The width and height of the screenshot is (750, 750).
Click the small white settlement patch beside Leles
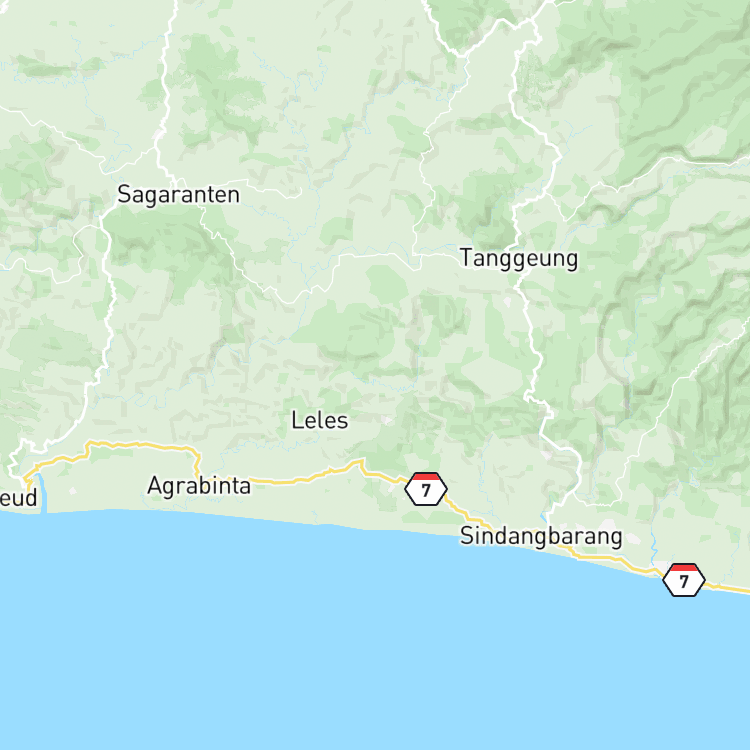(x=388, y=420)
